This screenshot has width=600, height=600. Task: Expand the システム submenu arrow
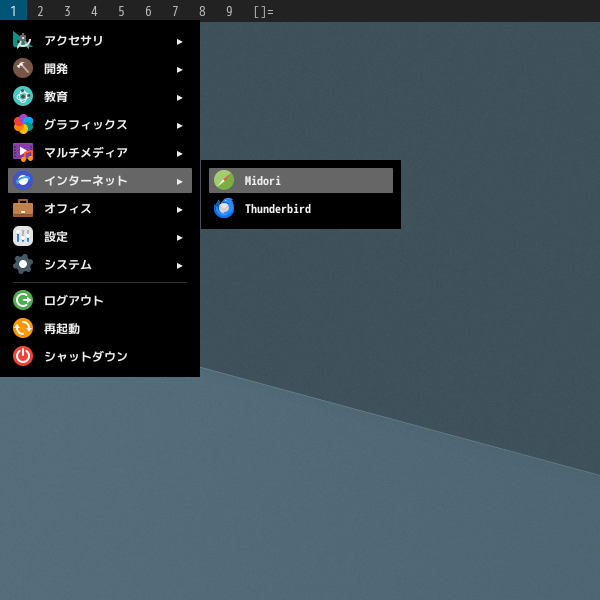(179, 266)
